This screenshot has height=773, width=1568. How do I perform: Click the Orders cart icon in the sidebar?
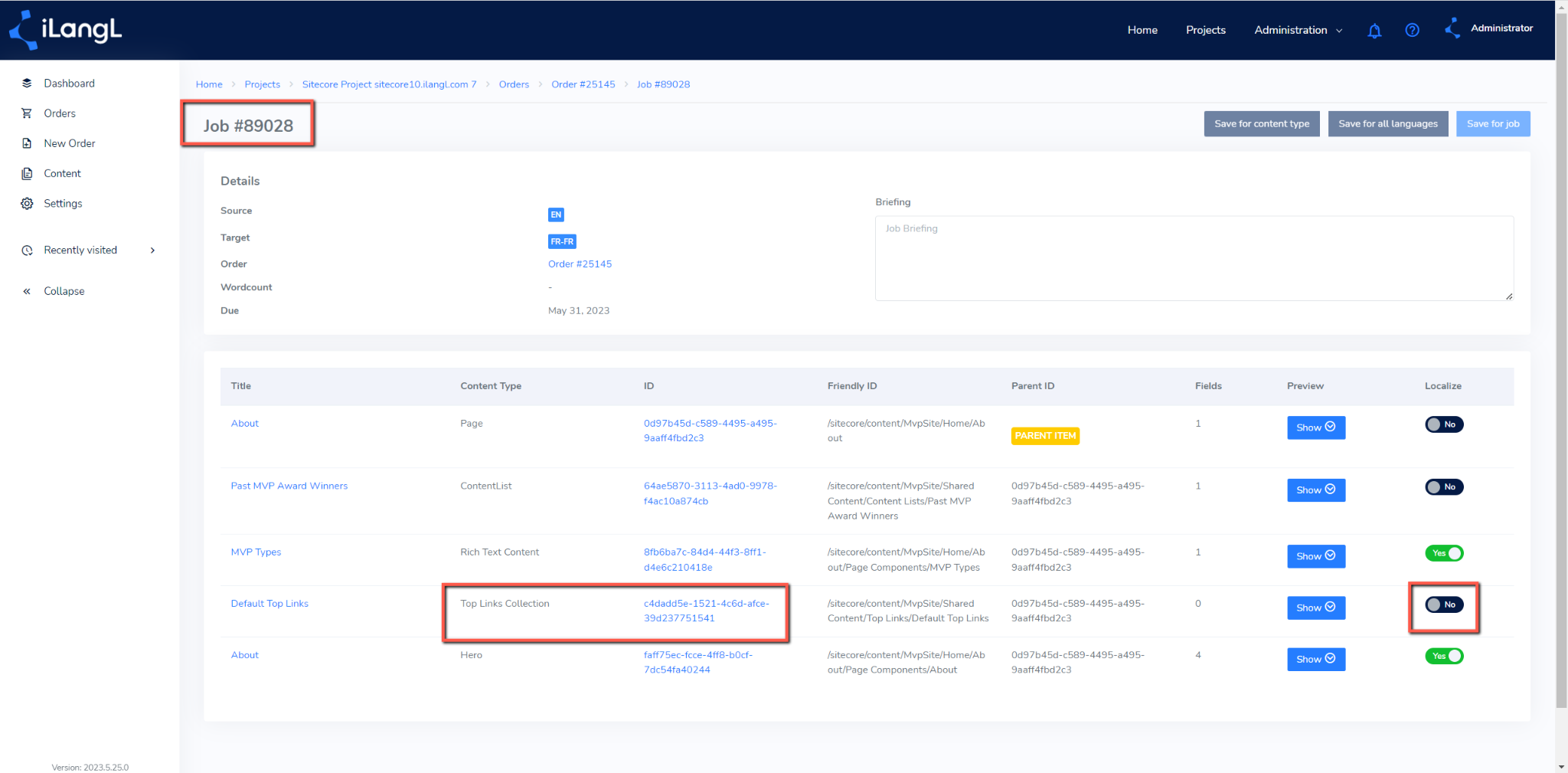27,113
